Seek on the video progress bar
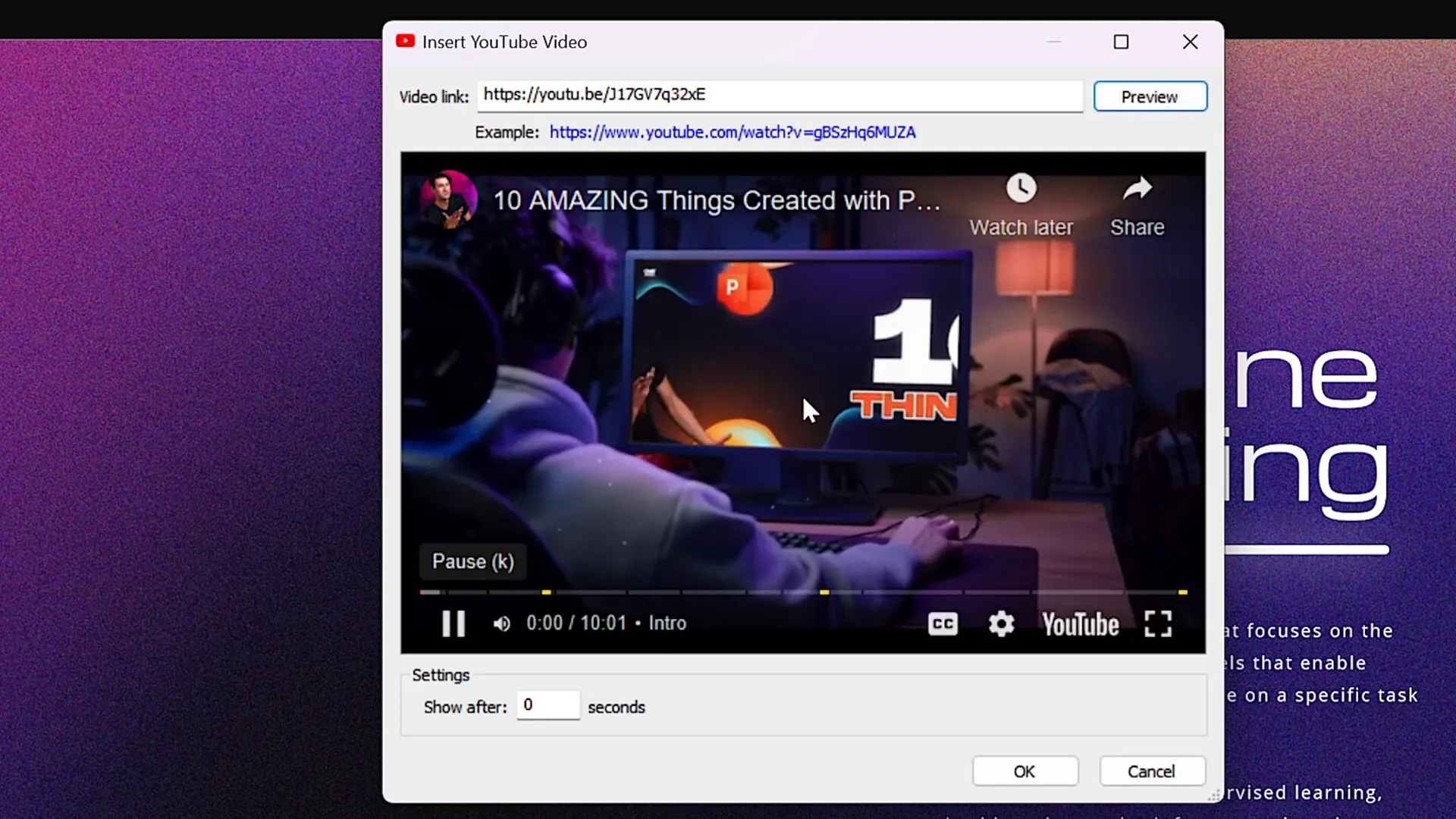1456x819 pixels. pyautogui.click(x=803, y=592)
